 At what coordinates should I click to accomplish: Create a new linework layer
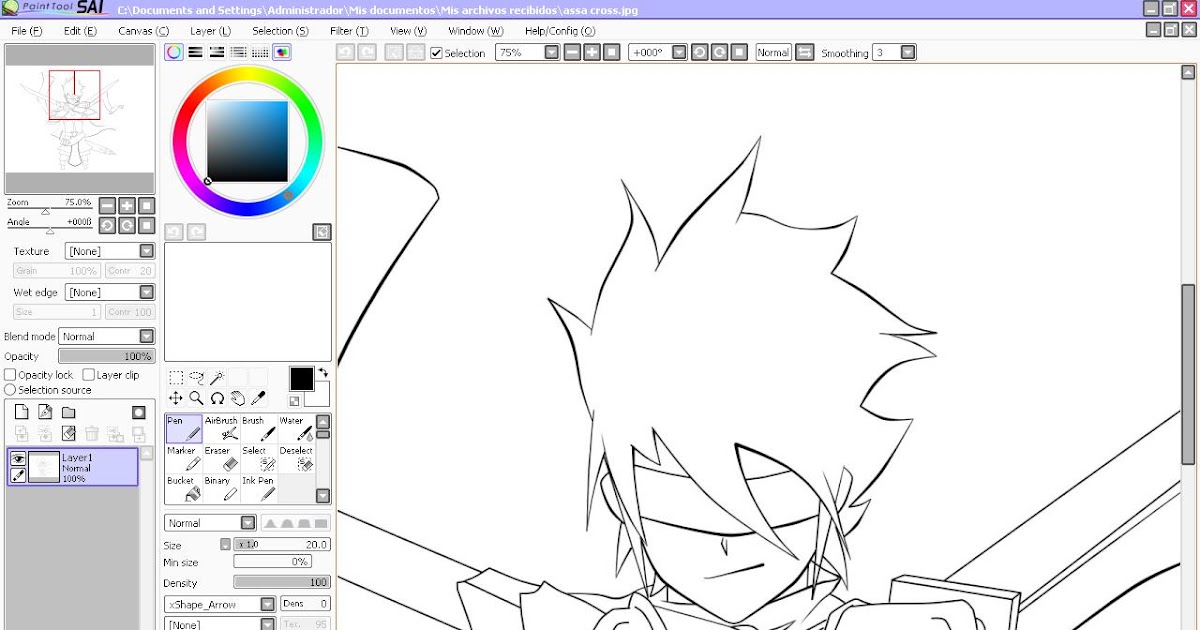pos(45,412)
